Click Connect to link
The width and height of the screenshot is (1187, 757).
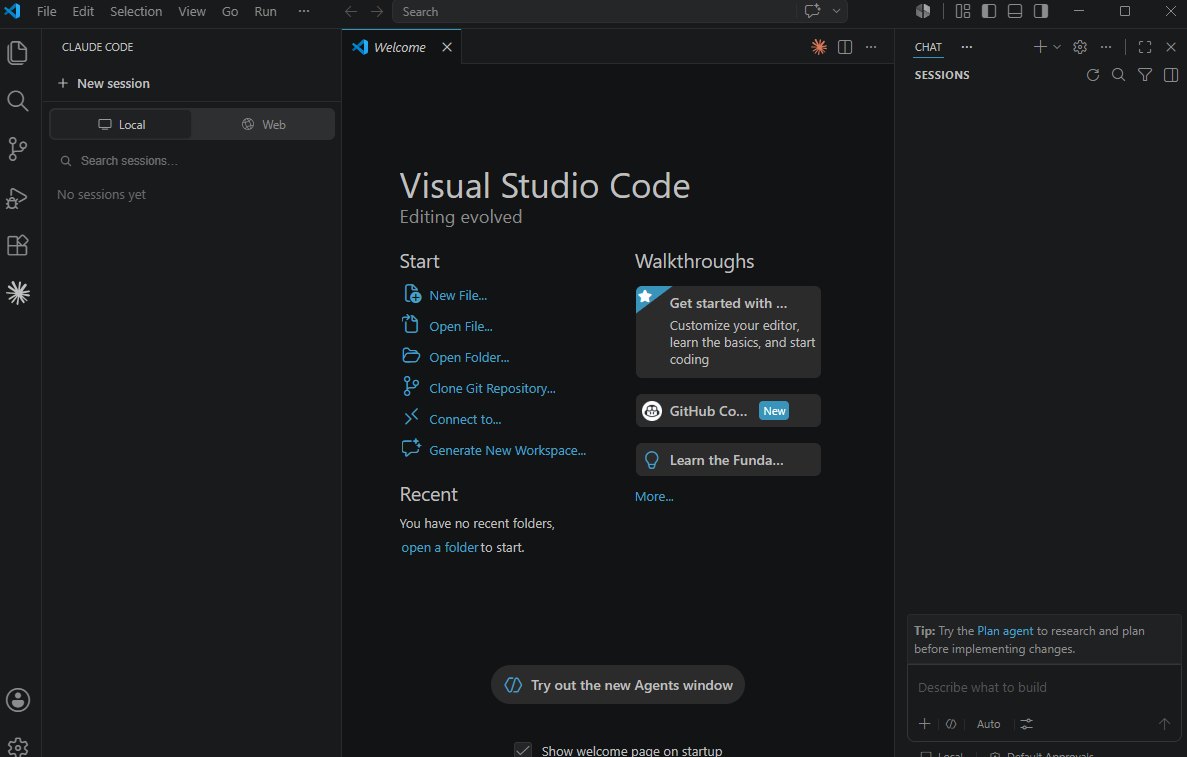tap(465, 419)
